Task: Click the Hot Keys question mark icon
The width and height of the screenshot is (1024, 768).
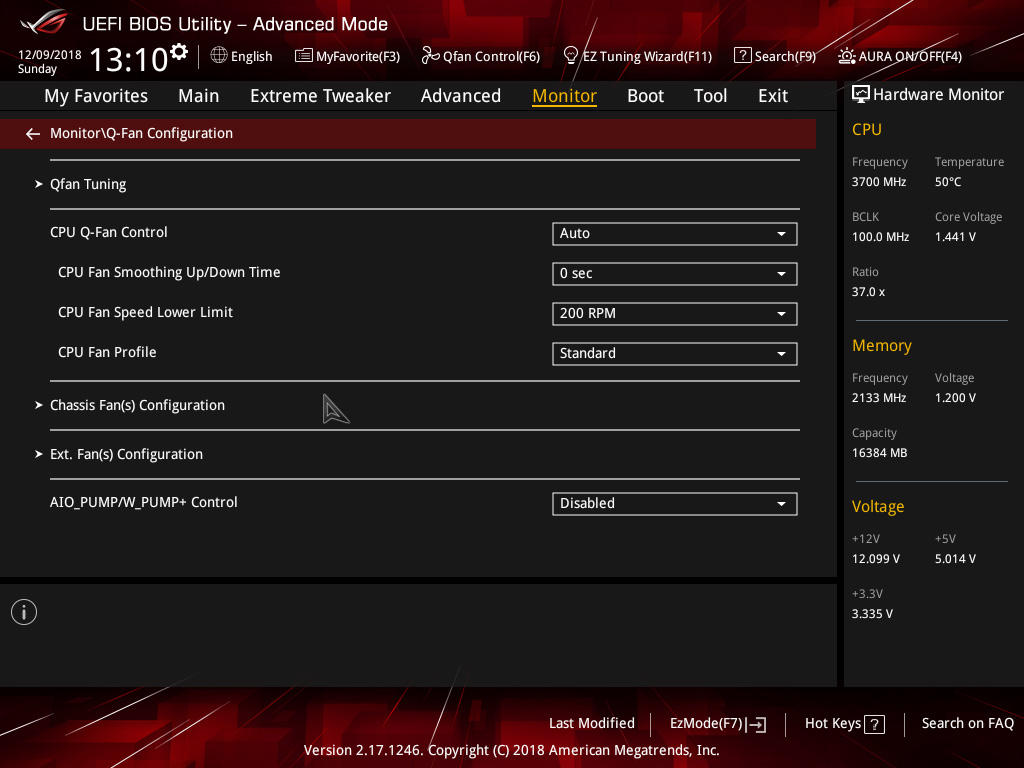Action: tap(874, 724)
